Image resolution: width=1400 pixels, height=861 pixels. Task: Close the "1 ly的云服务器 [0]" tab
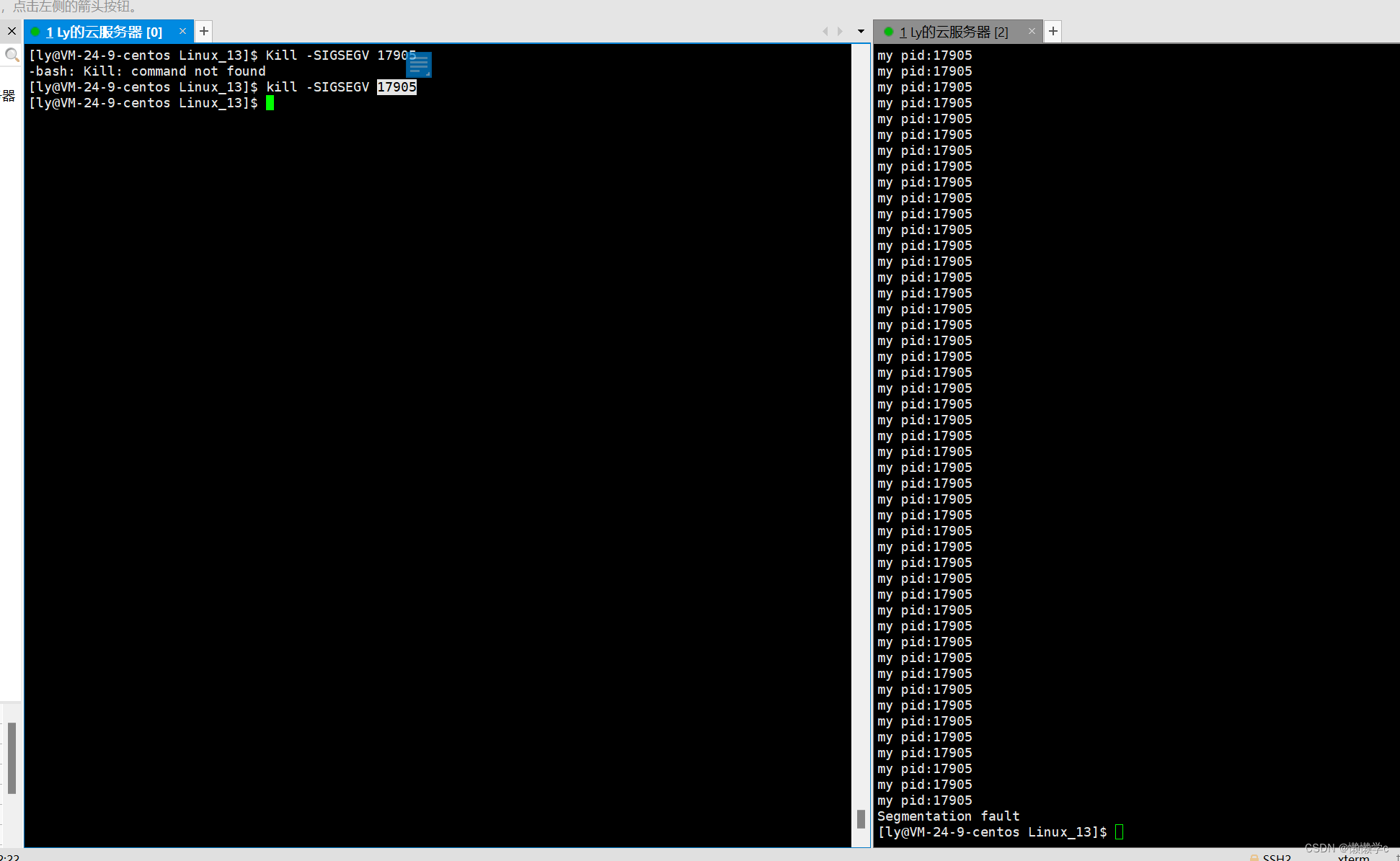point(182,31)
